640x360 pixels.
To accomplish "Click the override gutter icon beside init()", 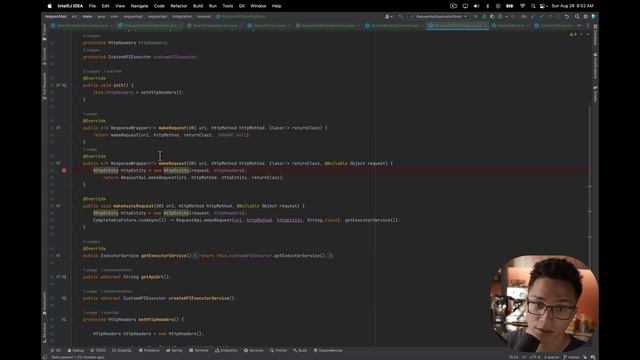I will click(61, 85).
